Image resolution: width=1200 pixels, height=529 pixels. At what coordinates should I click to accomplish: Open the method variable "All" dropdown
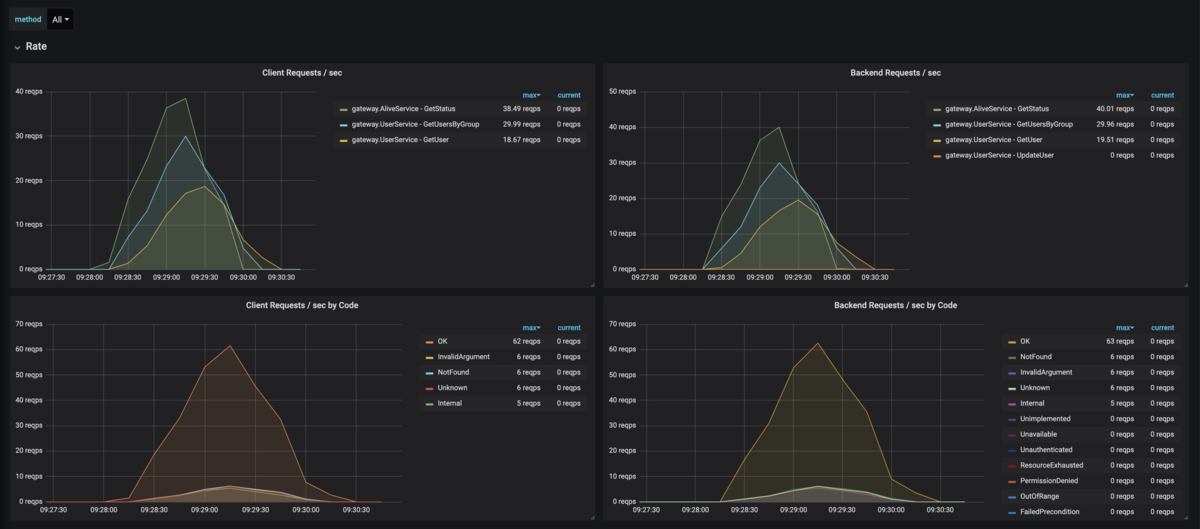tap(60, 19)
